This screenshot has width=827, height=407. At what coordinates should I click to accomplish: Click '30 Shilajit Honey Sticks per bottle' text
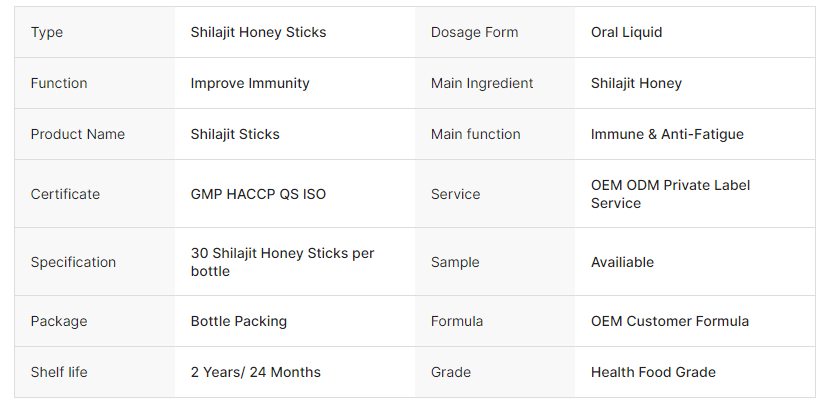282,262
